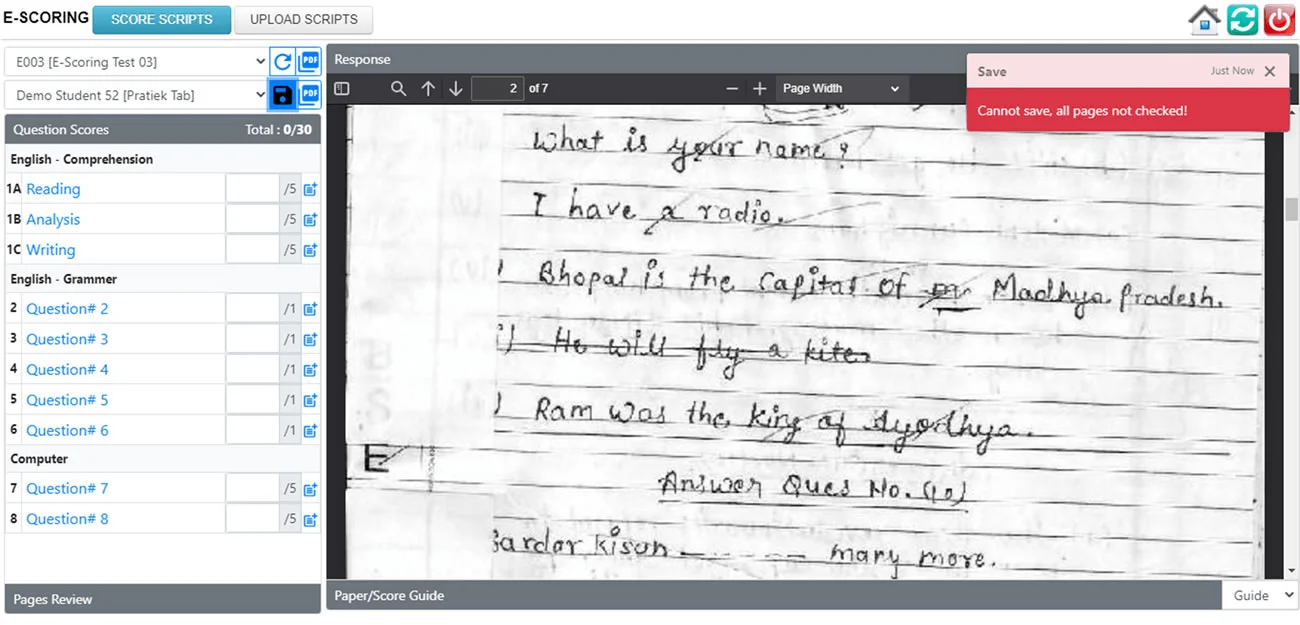Open the Question# 8 link
Viewport: 1300px width, 625px height.
click(x=67, y=519)
